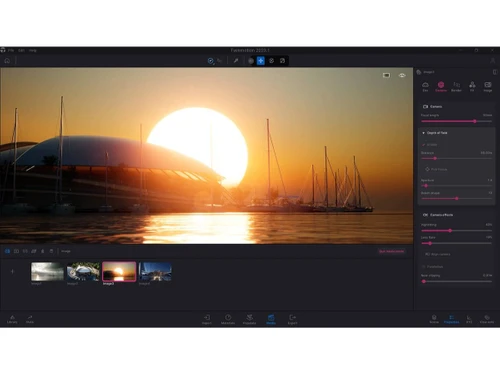Image resolution: width=500 pixels, height=375 pixels.
Task: Select the Image media type icon
Action: coord(7,251)
